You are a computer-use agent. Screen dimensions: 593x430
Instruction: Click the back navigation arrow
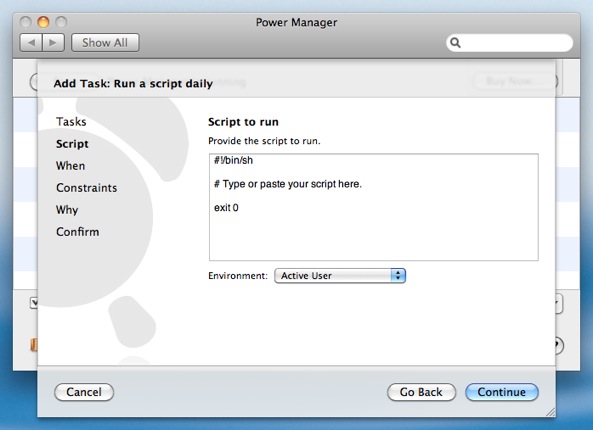coord(31,42)
